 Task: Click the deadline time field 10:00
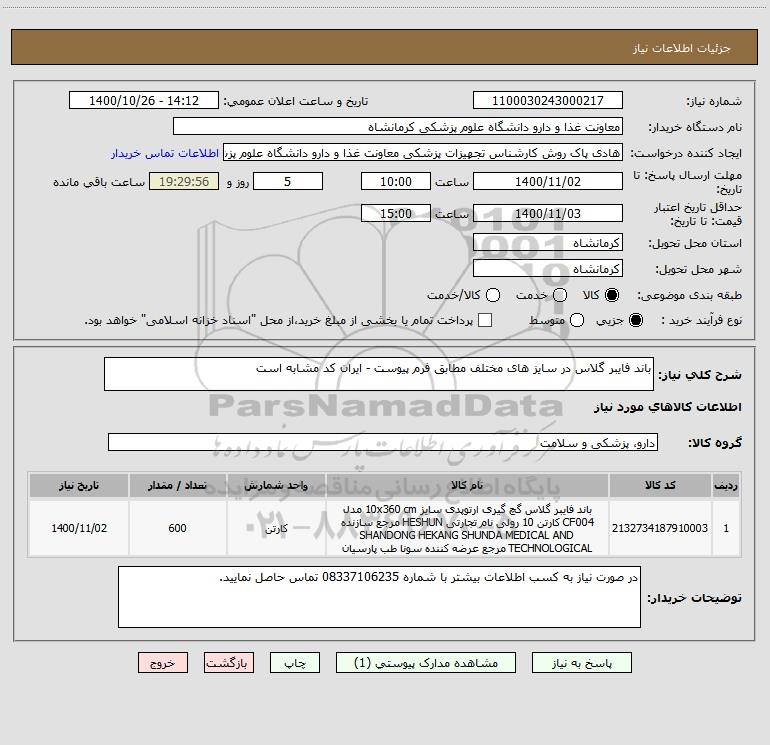[396, 182]
